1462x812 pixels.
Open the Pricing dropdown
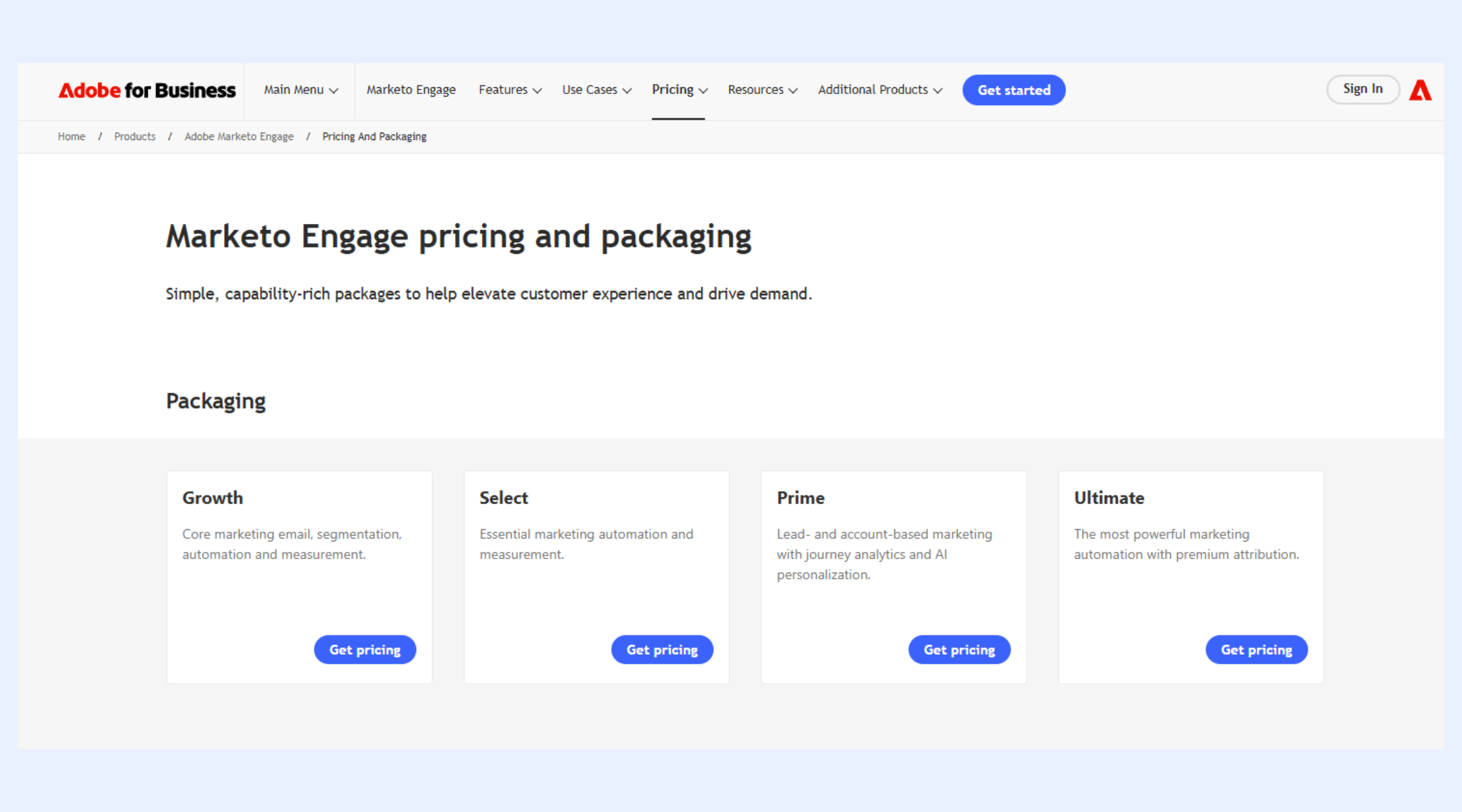click(x=679, y=90)
